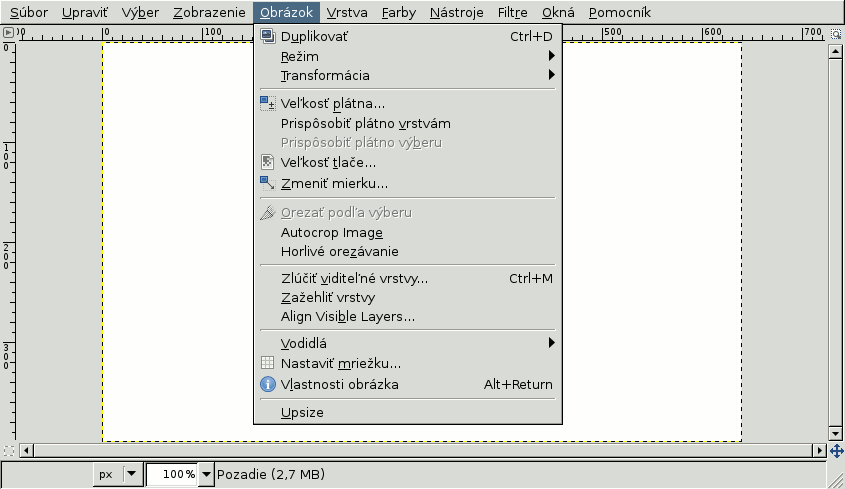Viewport: 845px width, 489px height.
Task: Click the zoom magnifier icon at top-right corner
Action: click(x=836, y=34)
